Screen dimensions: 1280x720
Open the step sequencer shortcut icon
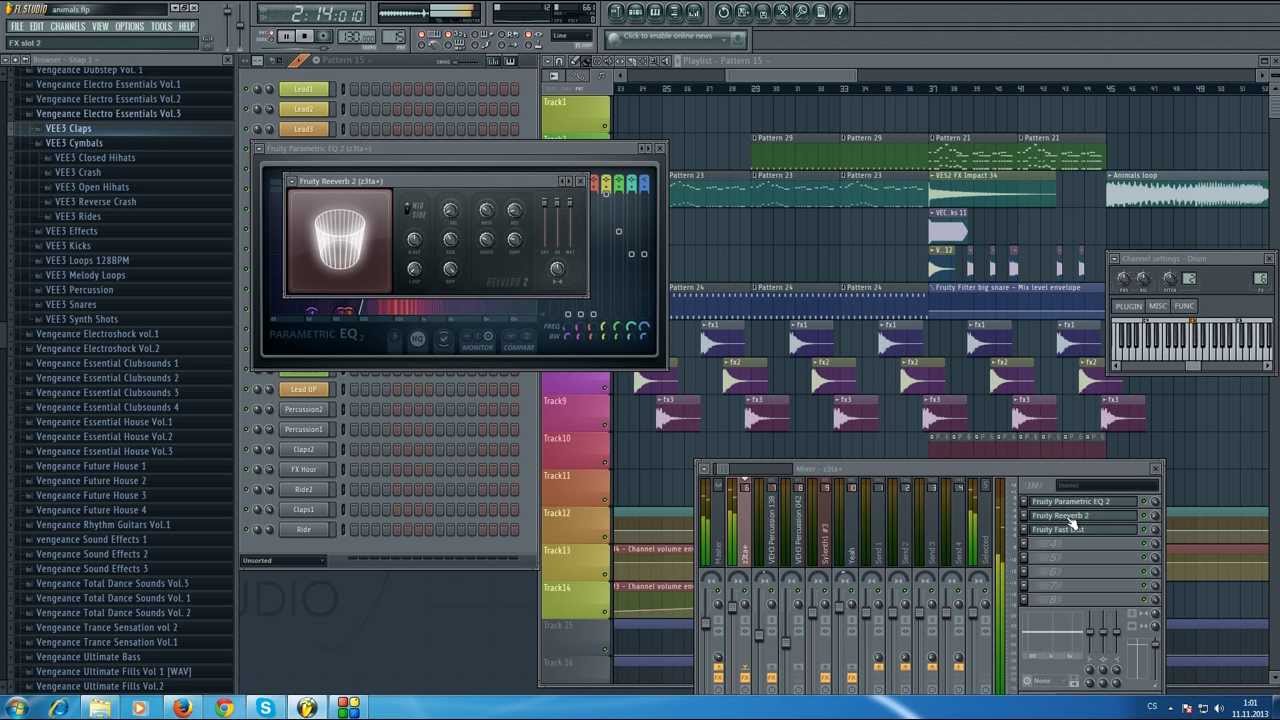636,12
